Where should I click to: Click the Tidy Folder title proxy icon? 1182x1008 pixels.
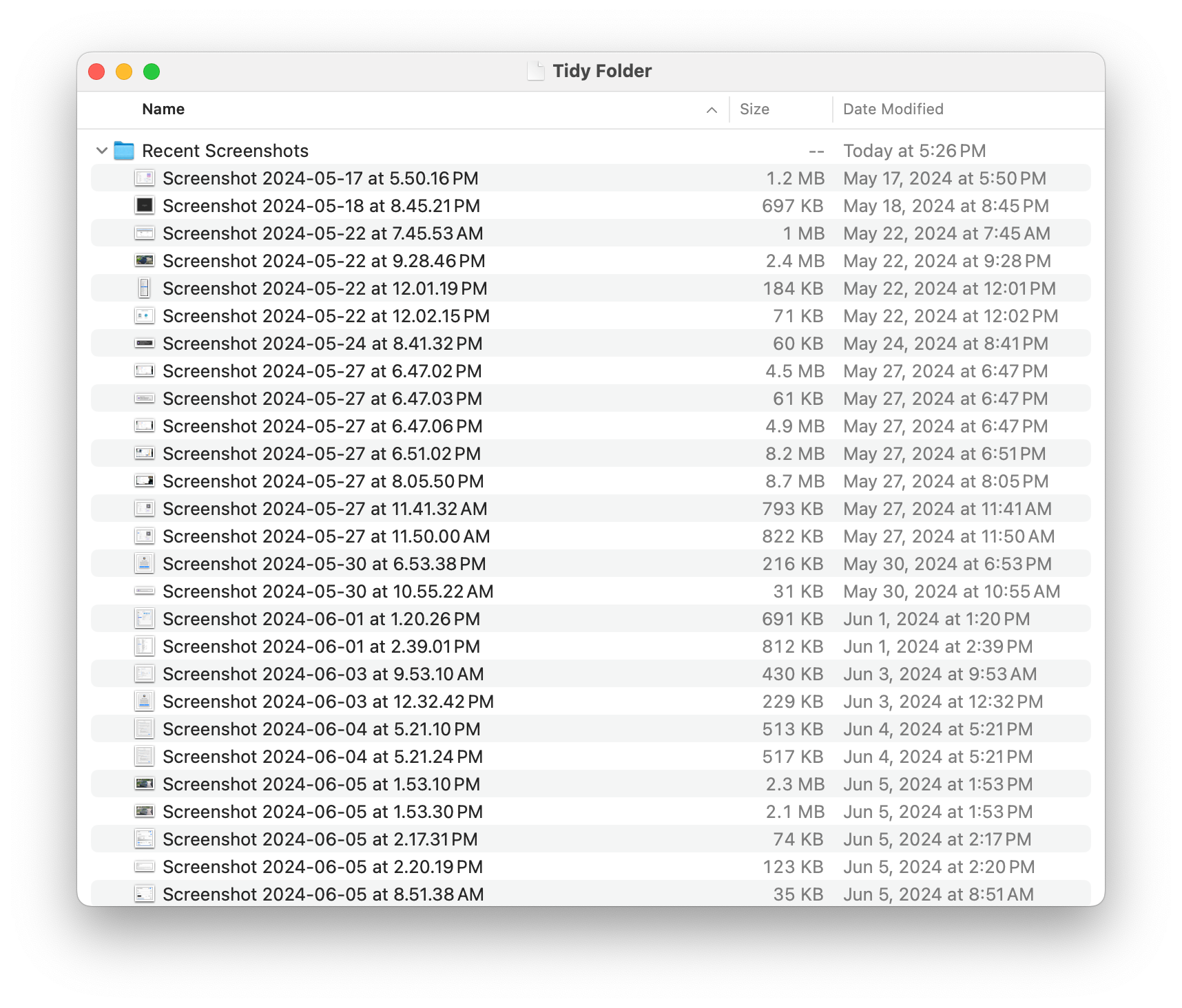point(536,71)
